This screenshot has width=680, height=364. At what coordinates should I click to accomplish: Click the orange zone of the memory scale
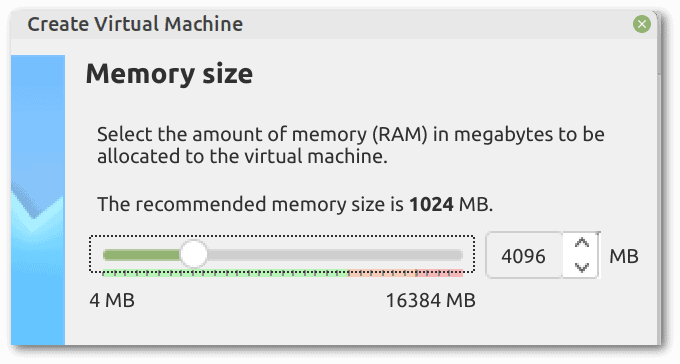(x=382, y=273)
